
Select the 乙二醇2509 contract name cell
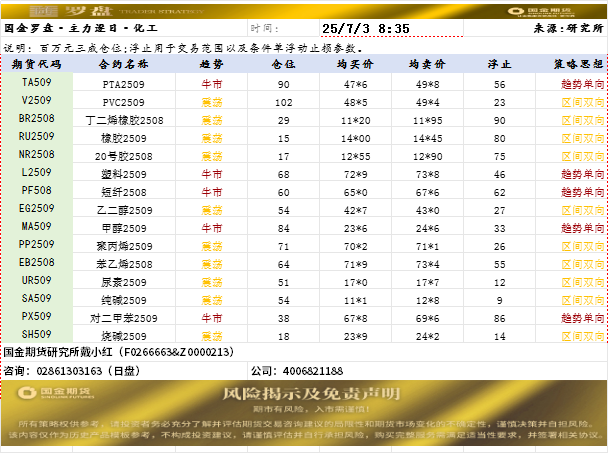coord(124,210)
